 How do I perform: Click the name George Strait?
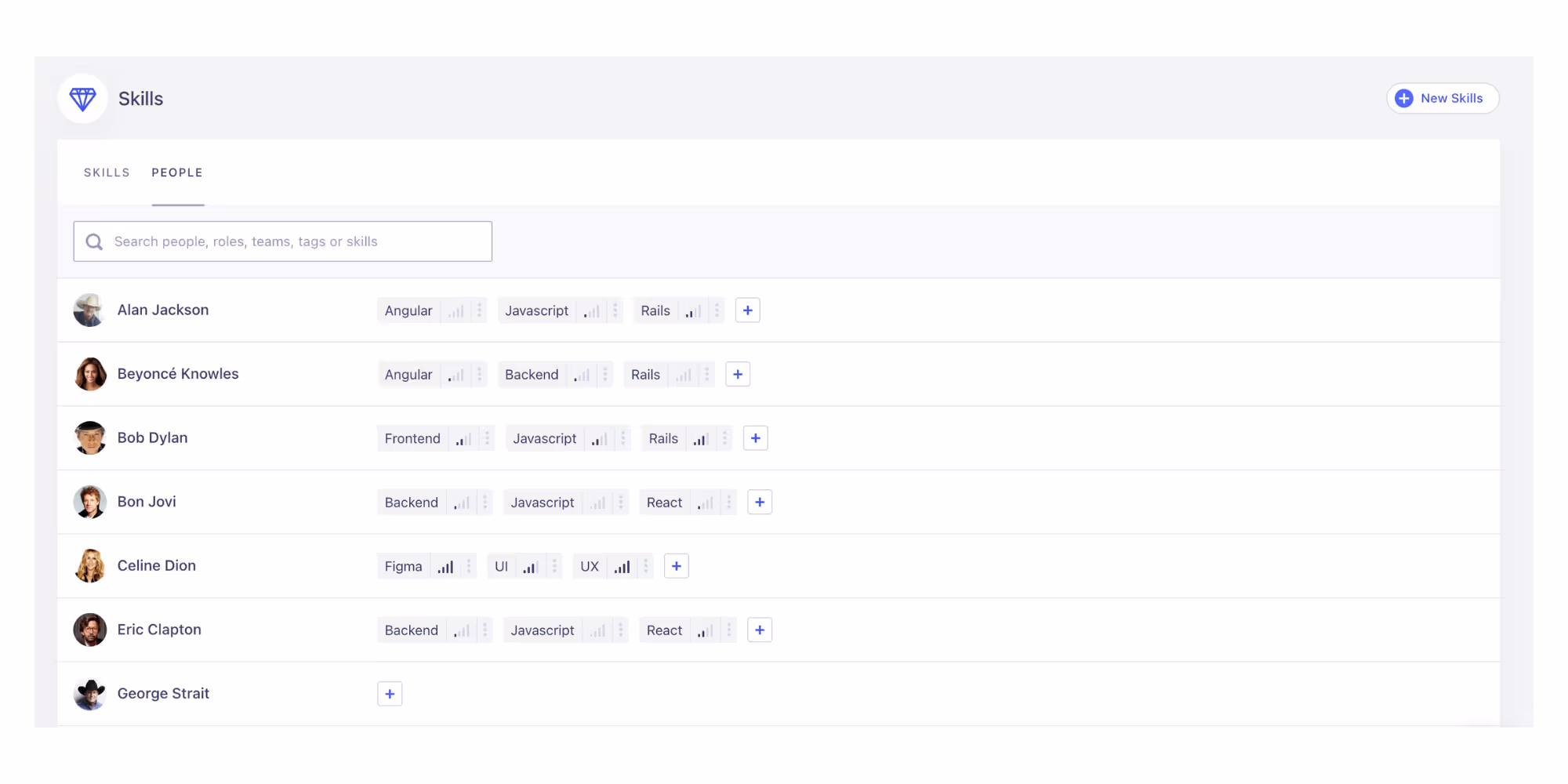click(x=163, y=693)
